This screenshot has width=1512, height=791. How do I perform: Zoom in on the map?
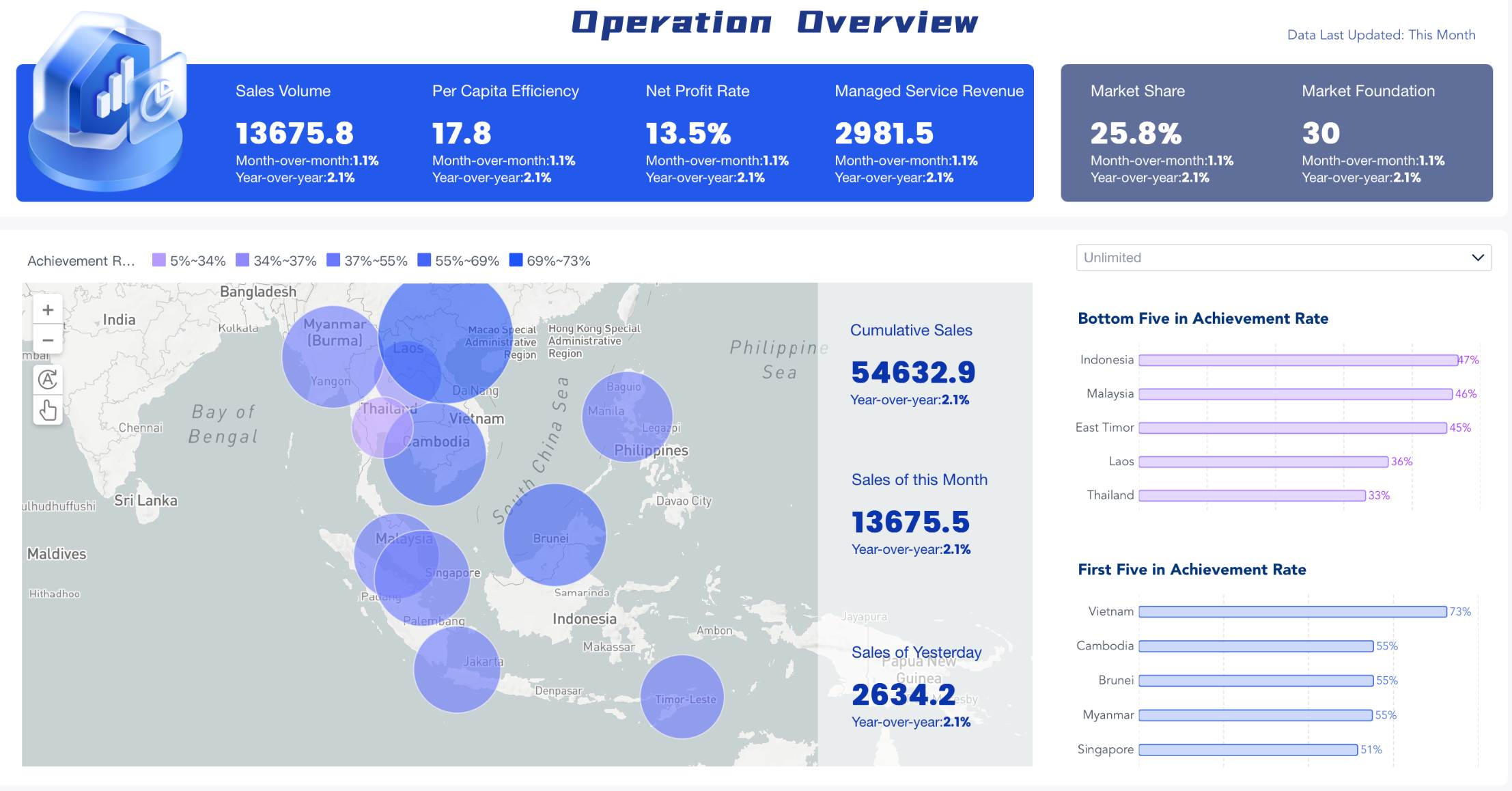click(x=48, y=310)
